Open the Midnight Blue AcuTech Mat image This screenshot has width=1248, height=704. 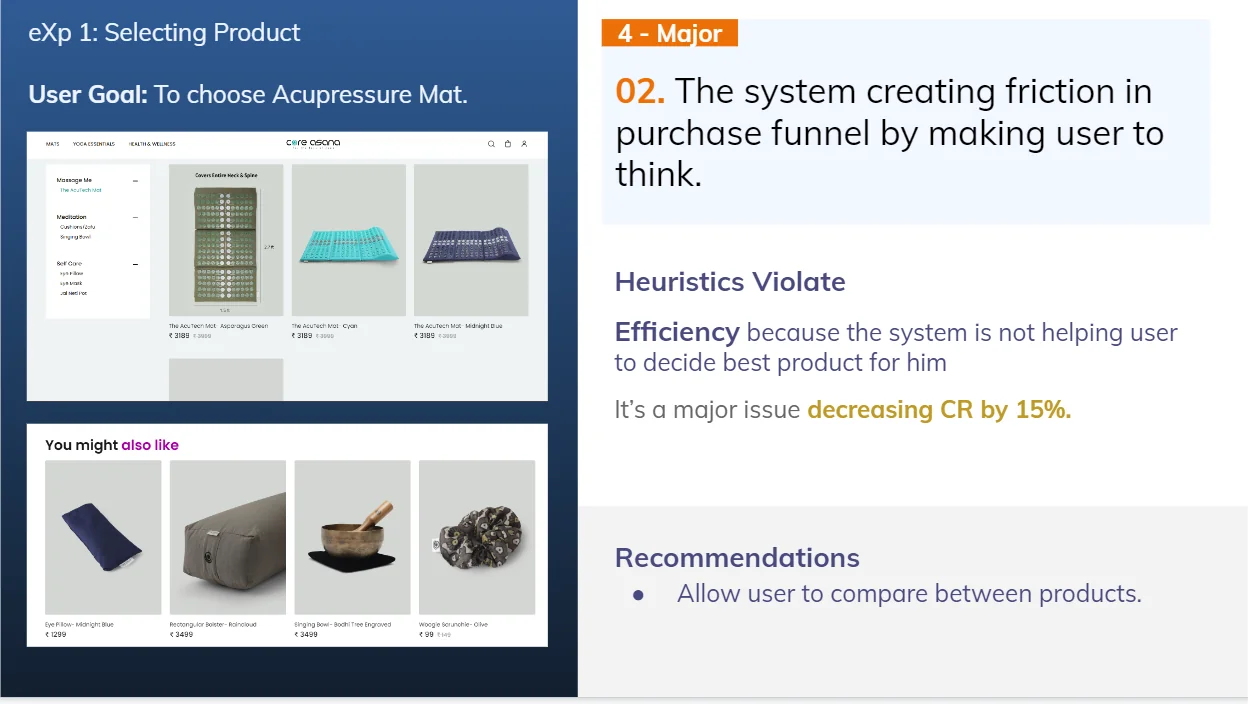pyautogui.click(x=471, y=240)
